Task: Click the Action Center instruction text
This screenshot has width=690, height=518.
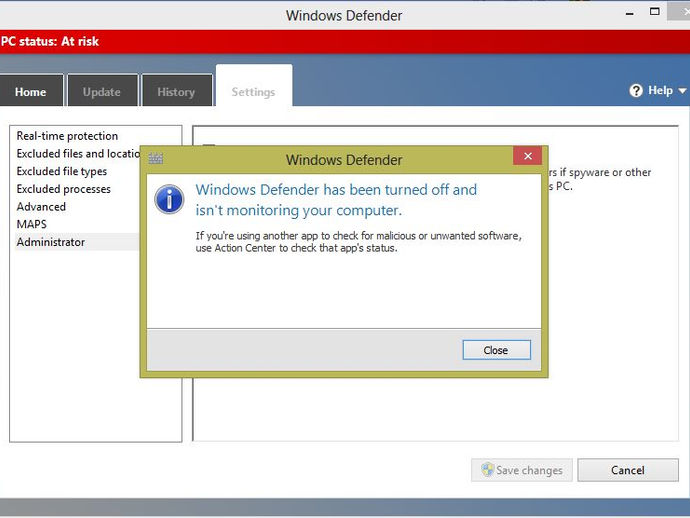Action: click(358, 242)
